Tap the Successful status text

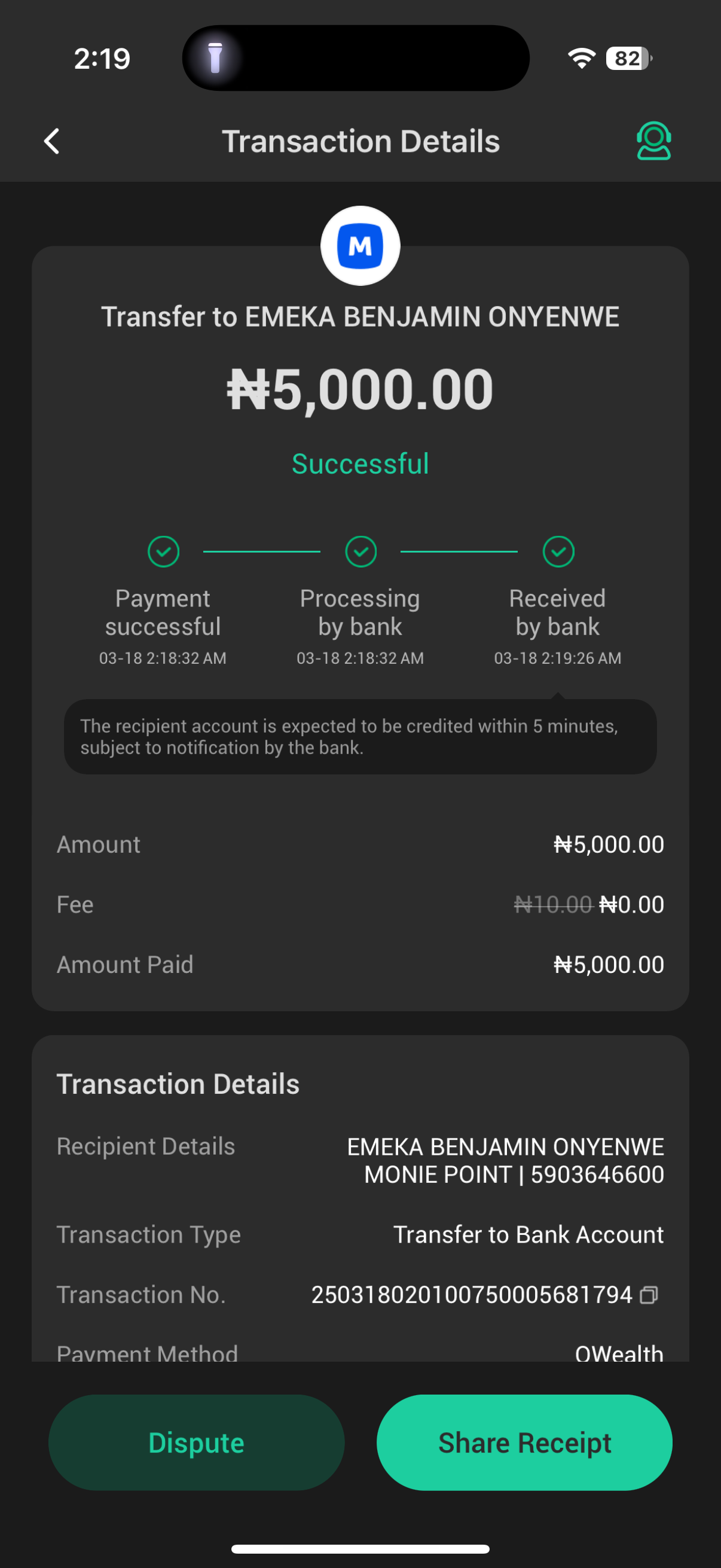(360, 464)
